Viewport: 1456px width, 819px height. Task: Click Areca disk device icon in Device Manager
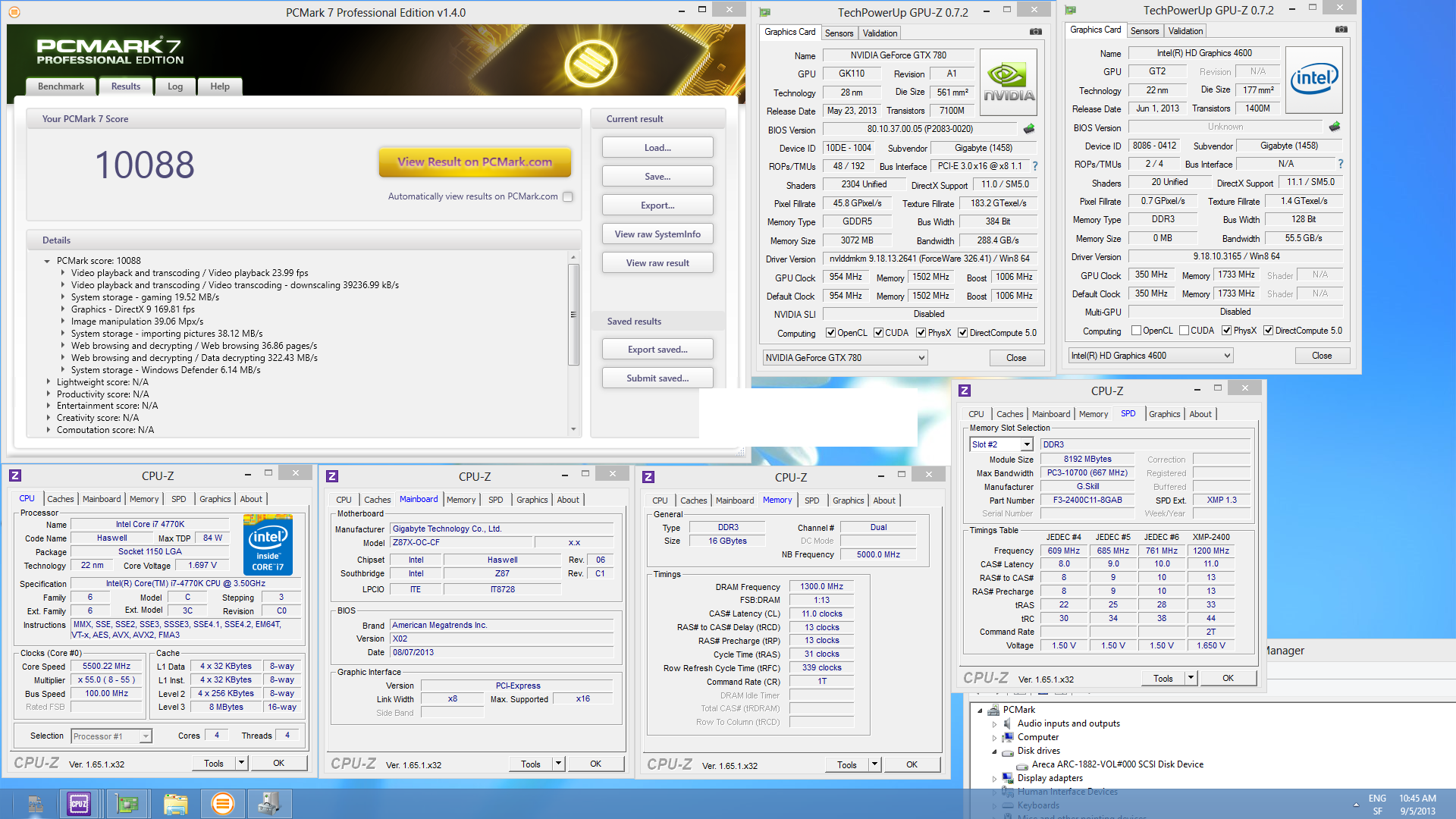click(1022, 764)
